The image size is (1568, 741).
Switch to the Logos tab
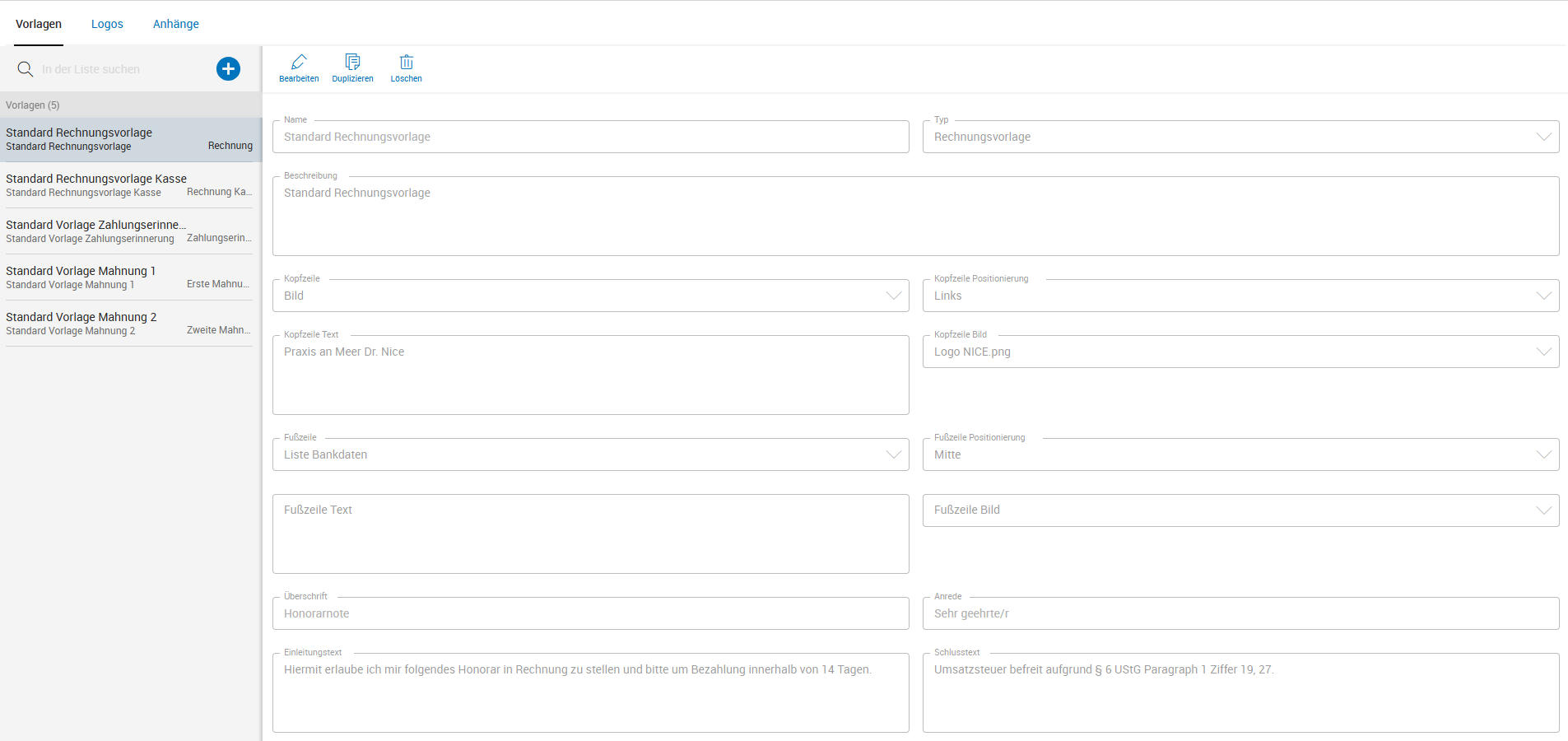pyautogui.click(x=107, y=24)
